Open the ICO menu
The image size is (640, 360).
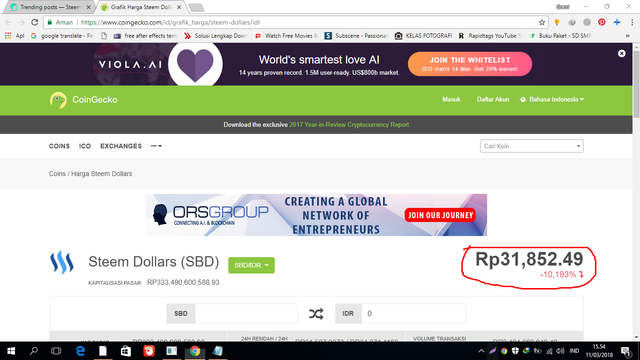[85, 146]
